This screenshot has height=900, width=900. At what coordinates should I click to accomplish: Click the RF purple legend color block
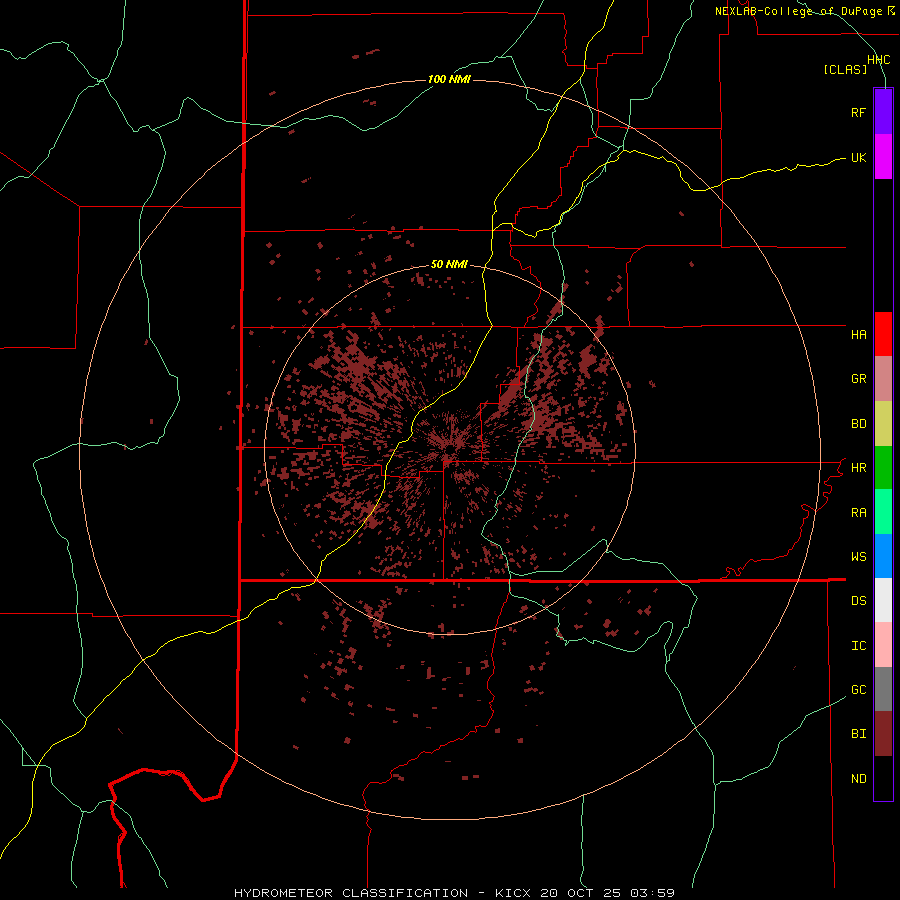(883, 112)
